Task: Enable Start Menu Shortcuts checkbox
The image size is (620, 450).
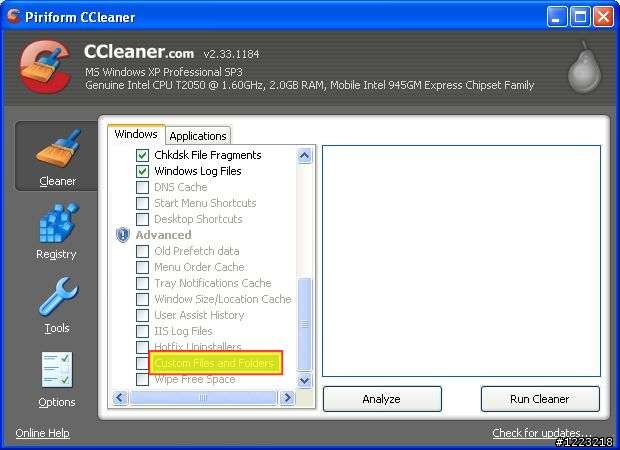Action: click(x=142, y=203)
